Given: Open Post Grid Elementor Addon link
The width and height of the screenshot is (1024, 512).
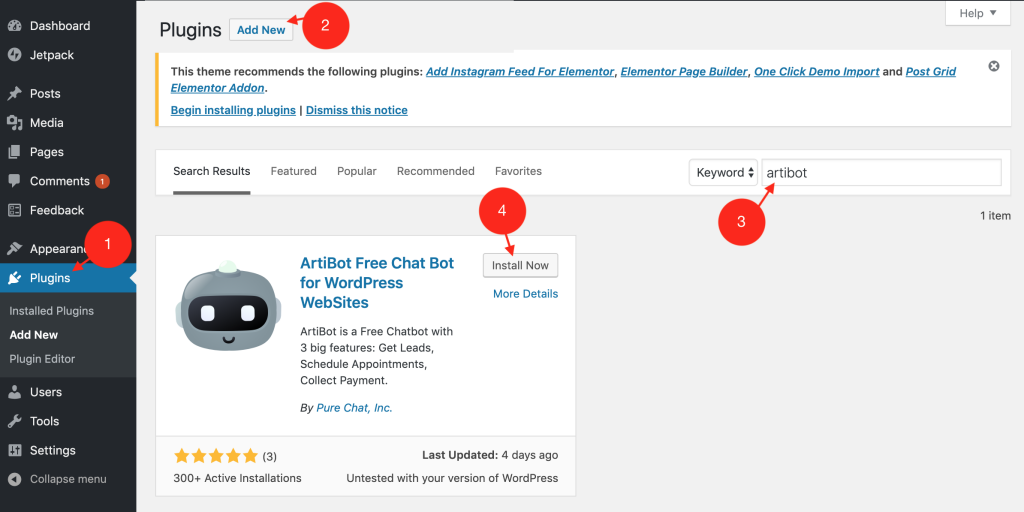Looking at the screenshot, I should [x=931, y=72].
